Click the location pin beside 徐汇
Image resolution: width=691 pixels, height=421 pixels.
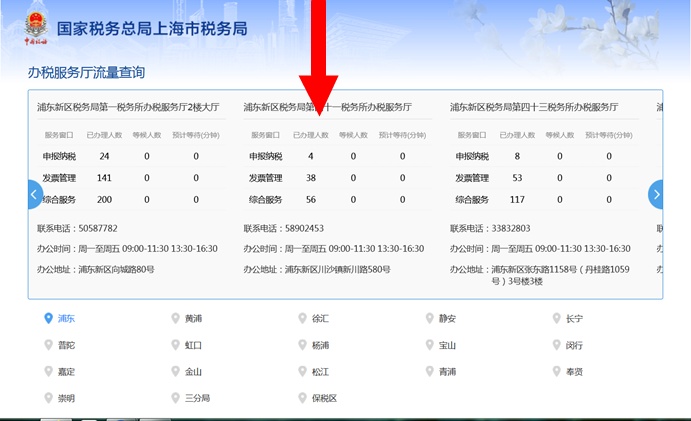pyautogui.click(x=302, y=318)
